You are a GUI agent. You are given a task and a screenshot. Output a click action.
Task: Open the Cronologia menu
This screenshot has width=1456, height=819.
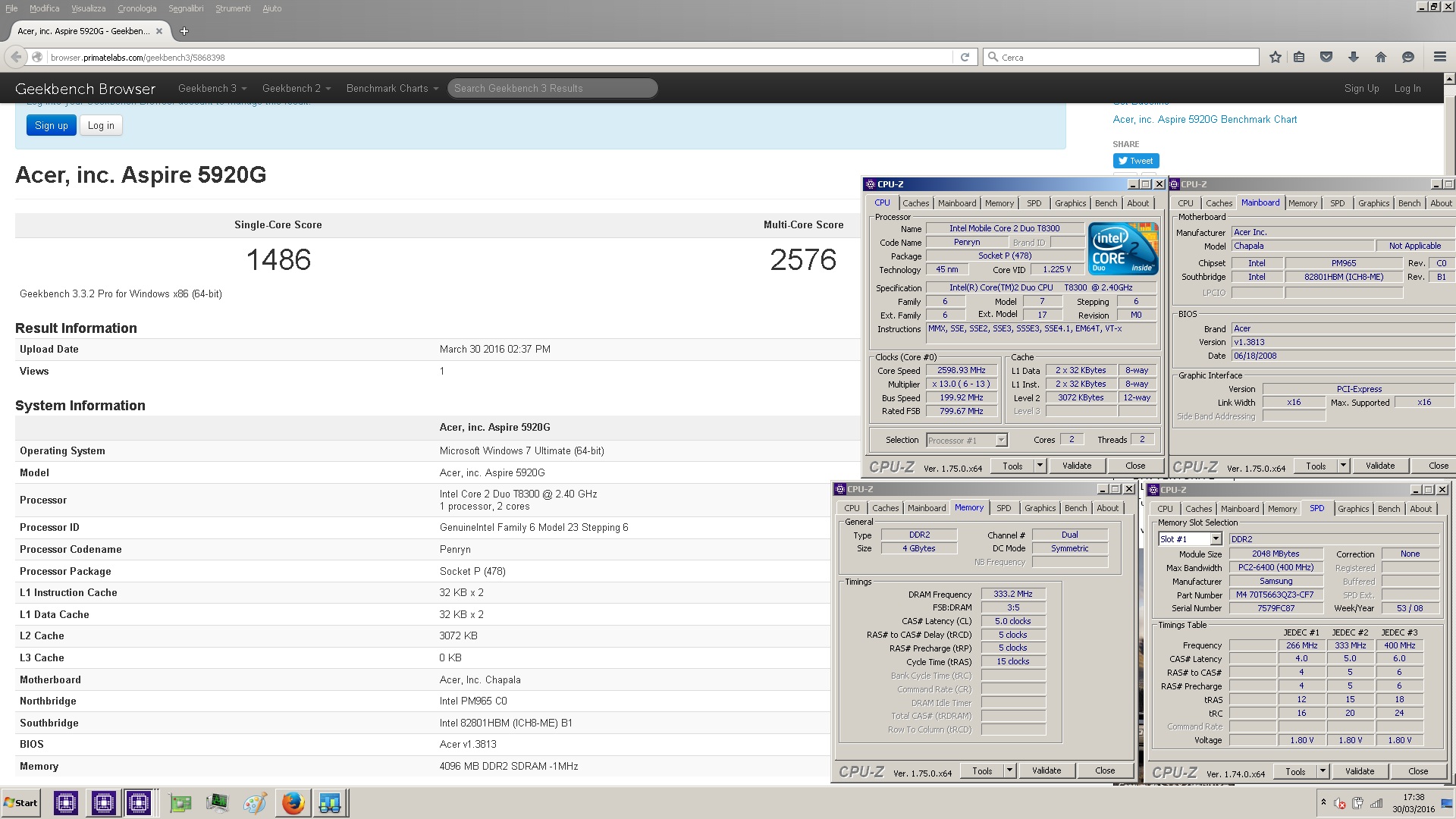pos(136,8)
